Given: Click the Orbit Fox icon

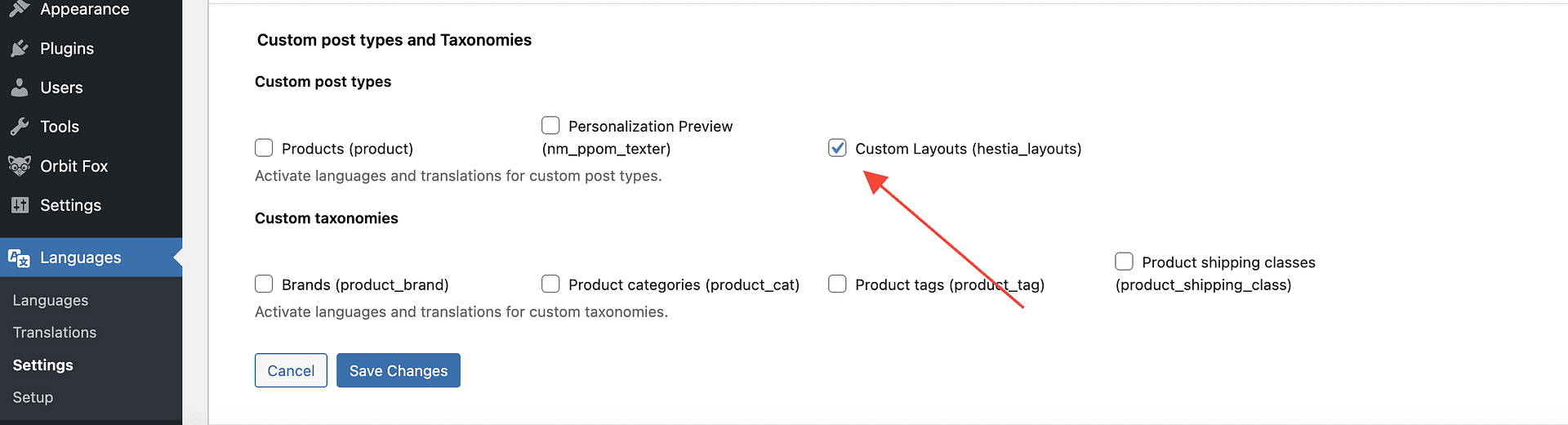Looking at the screenshot, I should click(x=20, y=166).
